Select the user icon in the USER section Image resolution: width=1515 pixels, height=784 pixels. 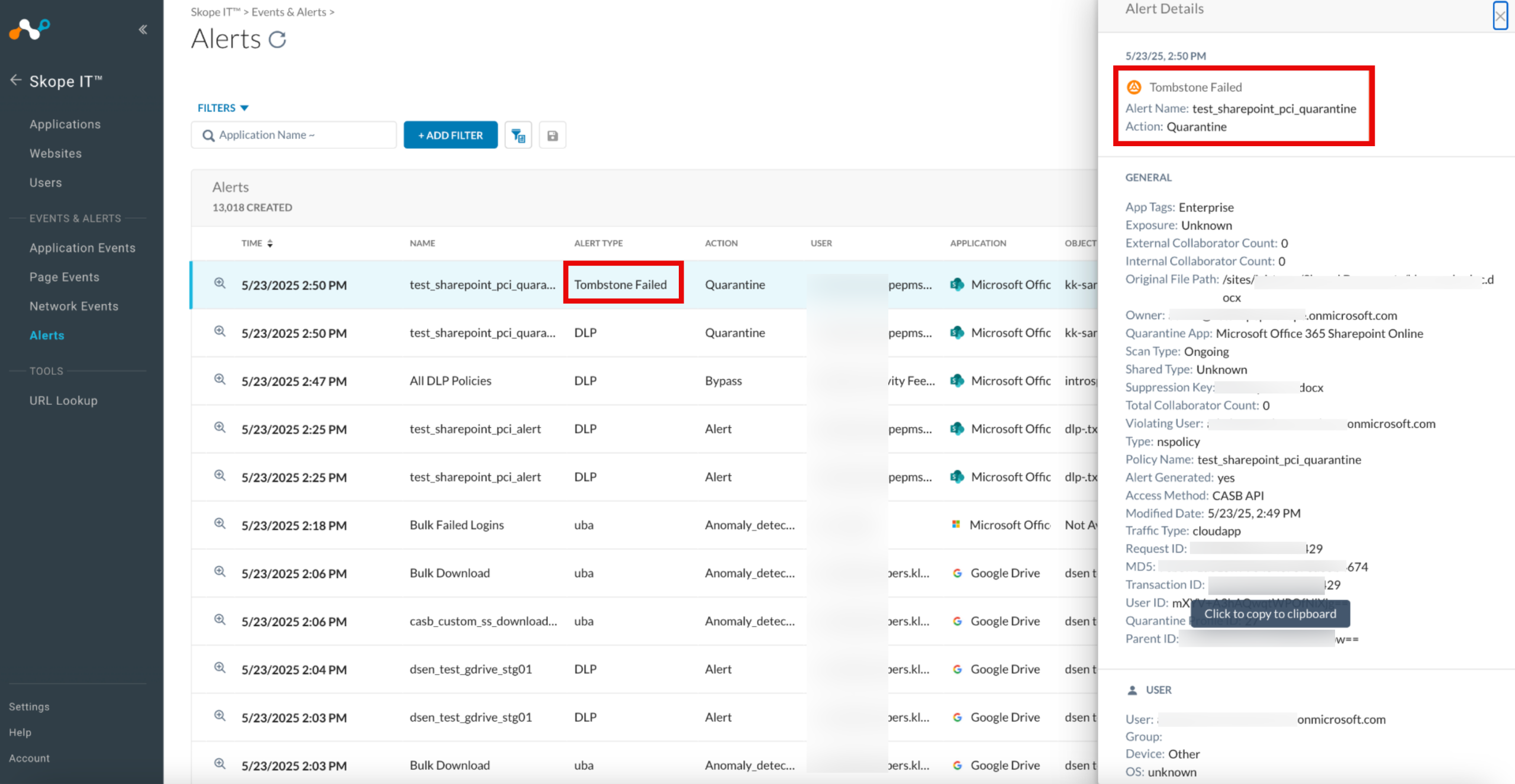[x=1132, y=689]
